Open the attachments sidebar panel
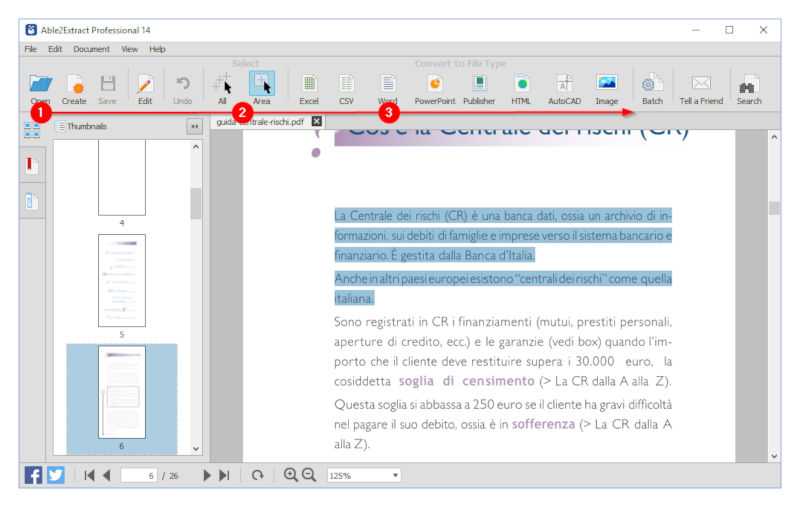The width and height of the screenshot is (800, 507). (31, 201)
